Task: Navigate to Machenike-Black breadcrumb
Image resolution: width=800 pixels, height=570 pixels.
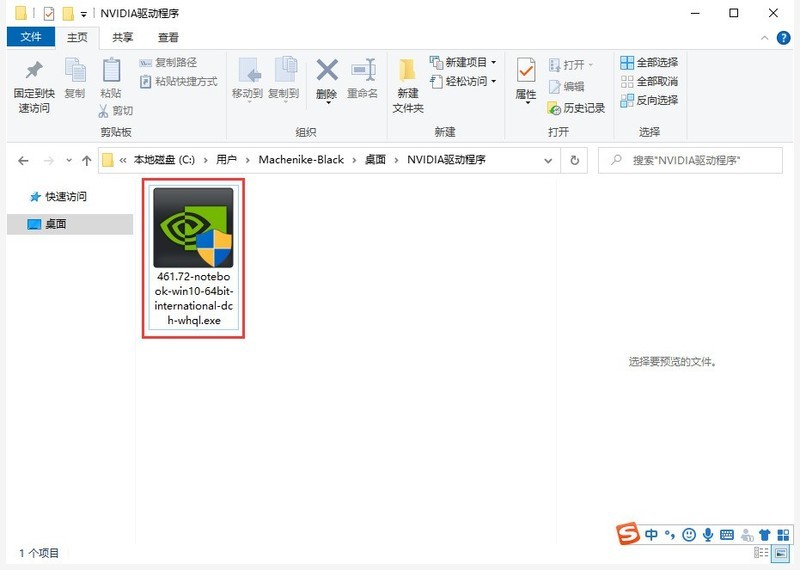Action: pos(301,160)
